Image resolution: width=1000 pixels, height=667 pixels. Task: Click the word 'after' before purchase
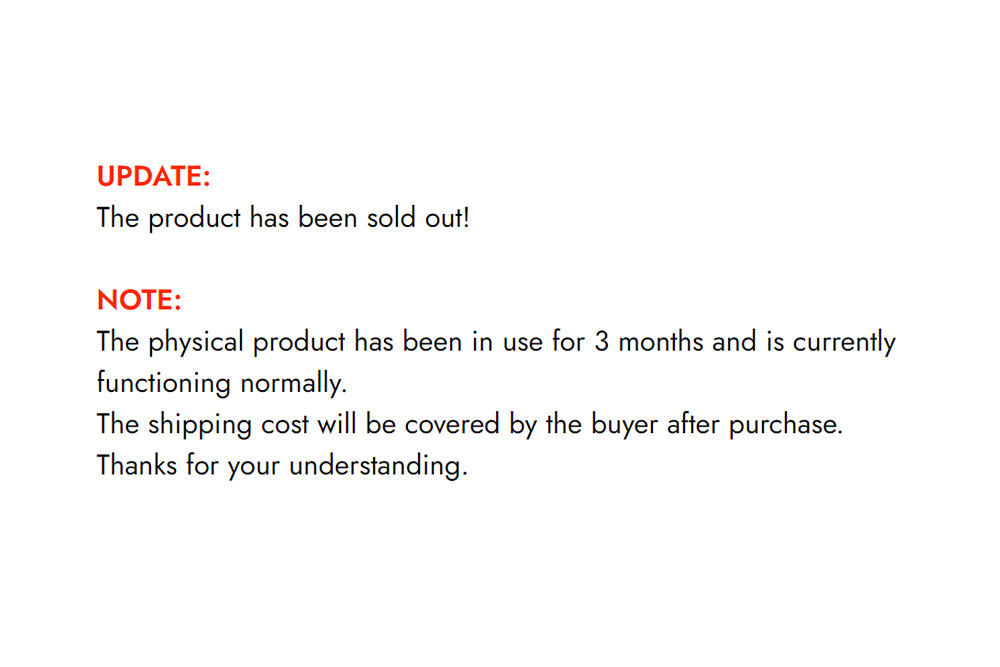693,425
